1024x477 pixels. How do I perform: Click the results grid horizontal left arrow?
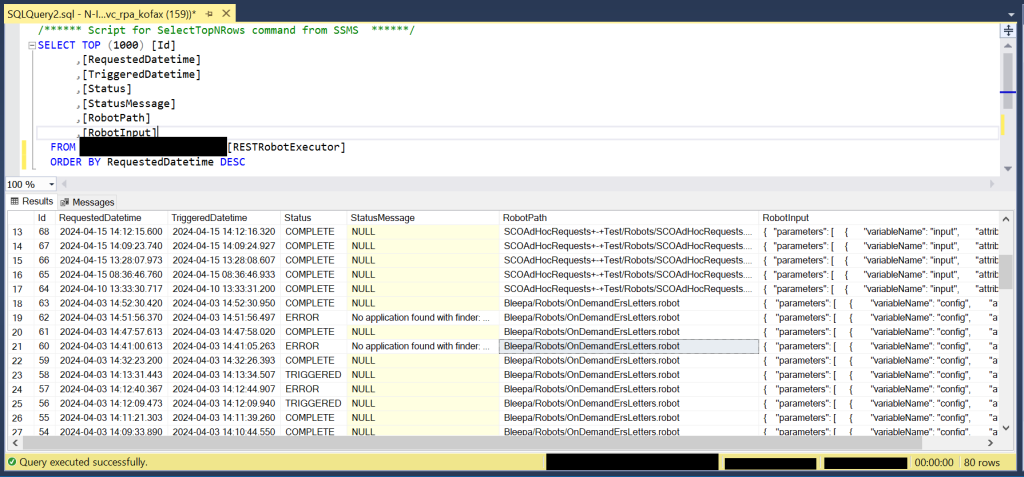[14, 443]
